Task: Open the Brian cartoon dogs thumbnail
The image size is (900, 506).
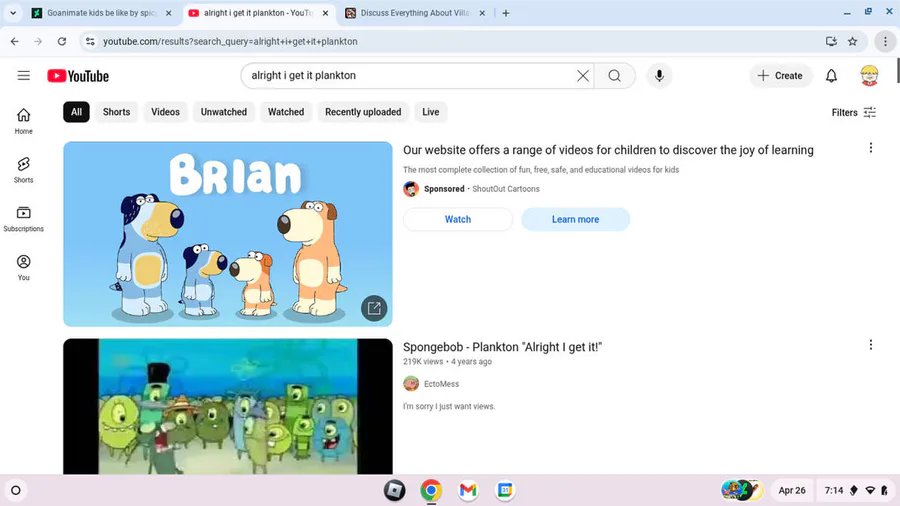Action: pos(228,234)
